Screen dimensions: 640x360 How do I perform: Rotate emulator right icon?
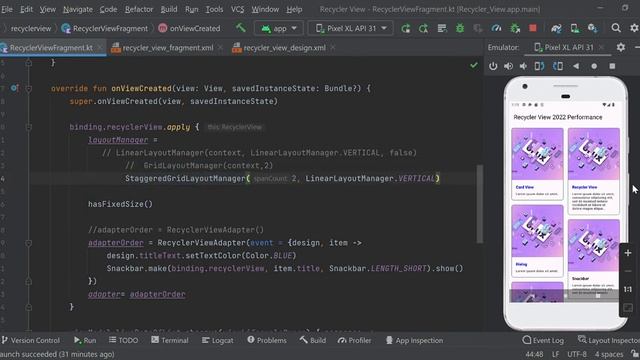coord(558,66)
